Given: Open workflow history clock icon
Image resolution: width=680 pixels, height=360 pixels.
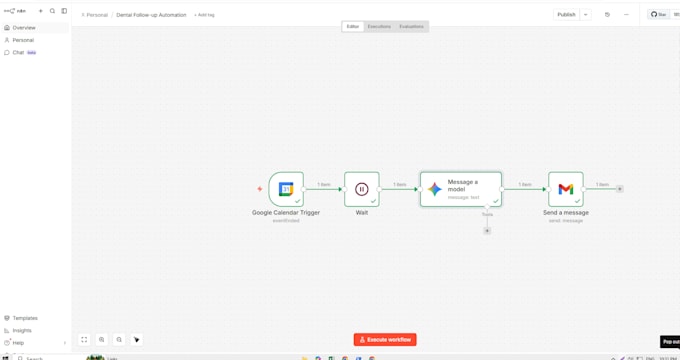Looking at the screenshot, I should pos(607,15).
